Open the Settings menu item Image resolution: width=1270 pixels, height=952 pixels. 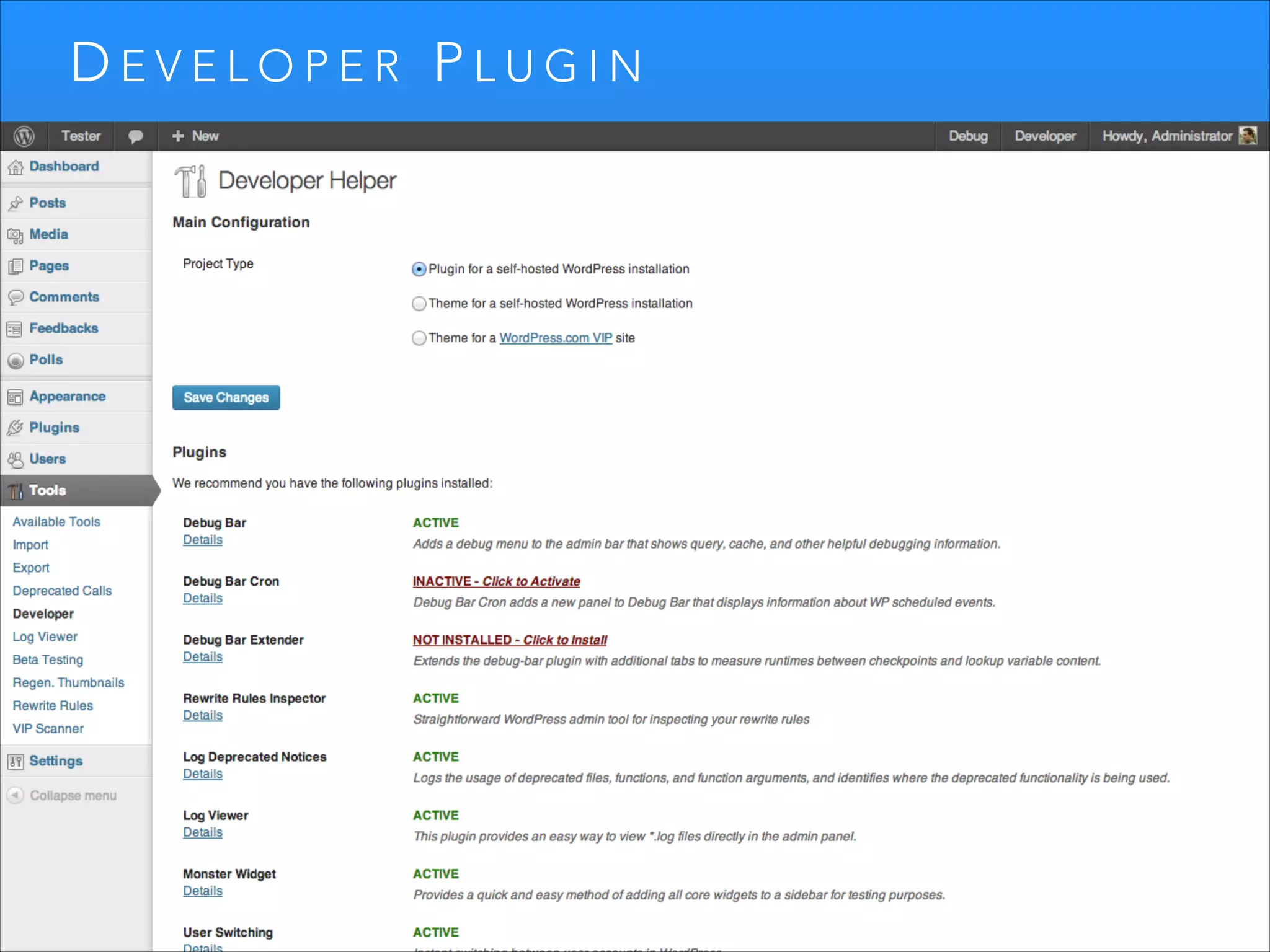coord(56,761)
